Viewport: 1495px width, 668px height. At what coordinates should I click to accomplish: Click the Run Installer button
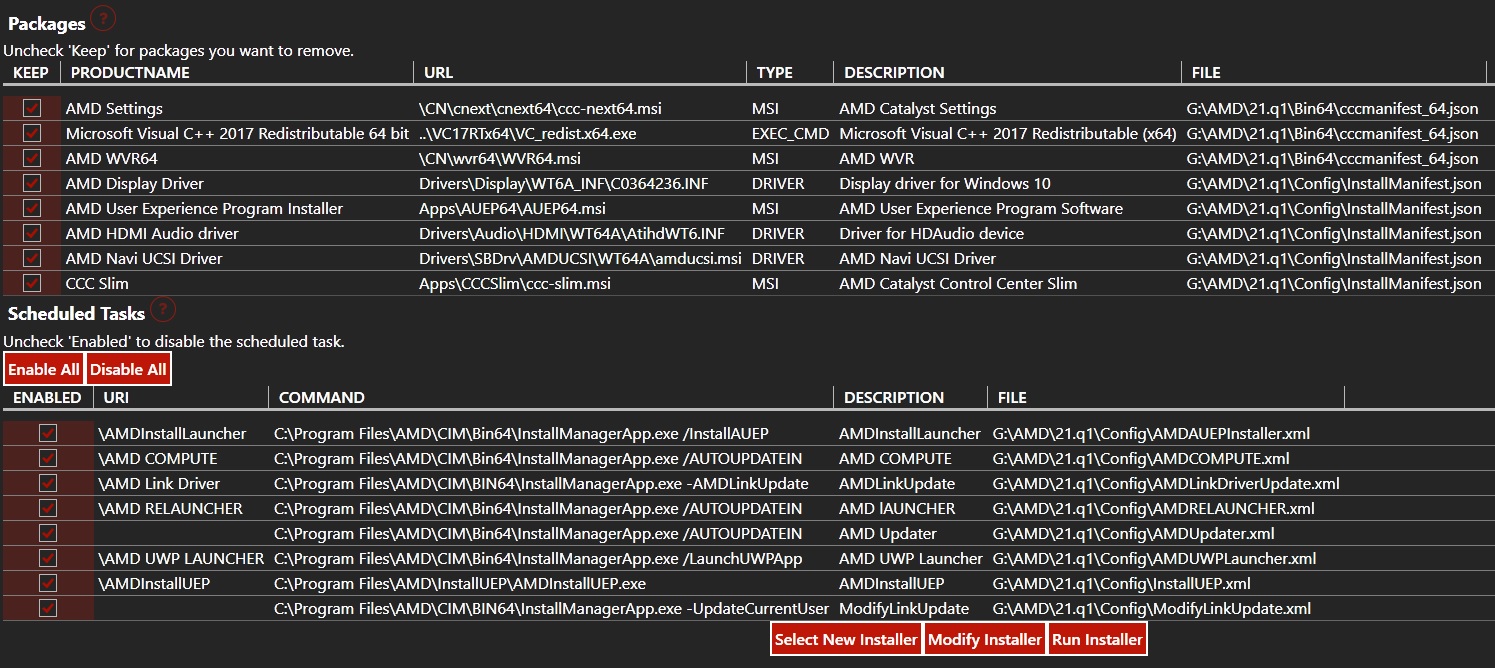pyautogui.click(x=1097, y=639)
